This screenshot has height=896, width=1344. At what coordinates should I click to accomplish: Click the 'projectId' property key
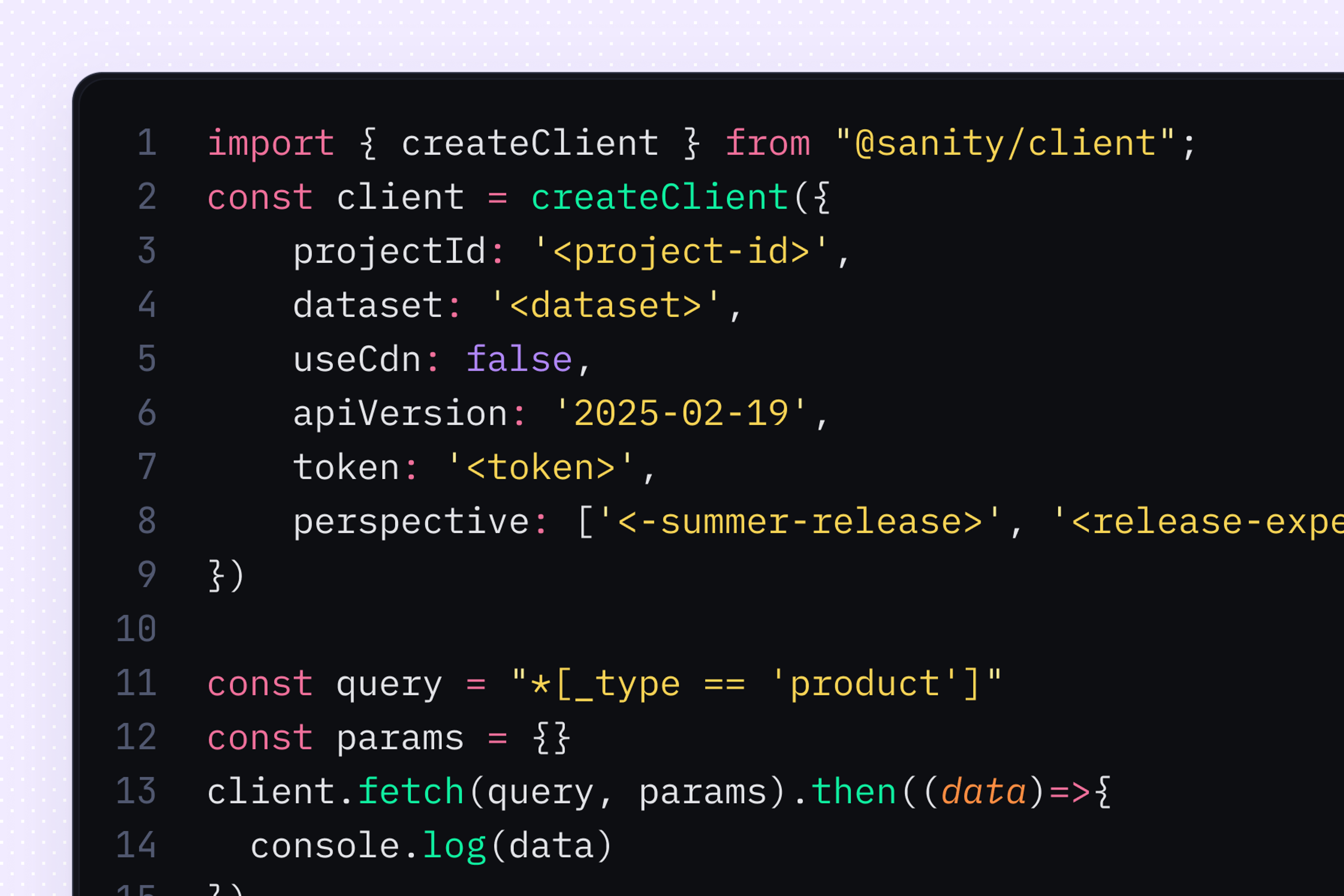[389, 252]
